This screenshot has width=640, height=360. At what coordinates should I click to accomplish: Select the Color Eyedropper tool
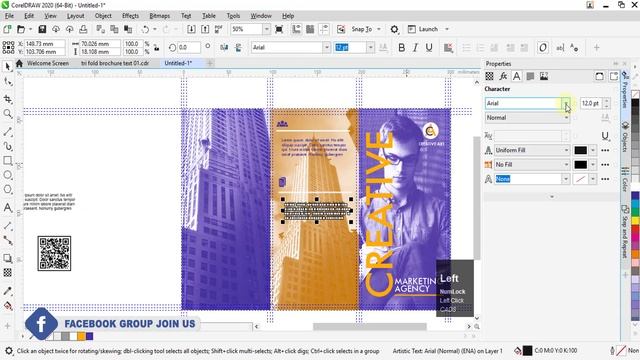(x=7, y=291)
